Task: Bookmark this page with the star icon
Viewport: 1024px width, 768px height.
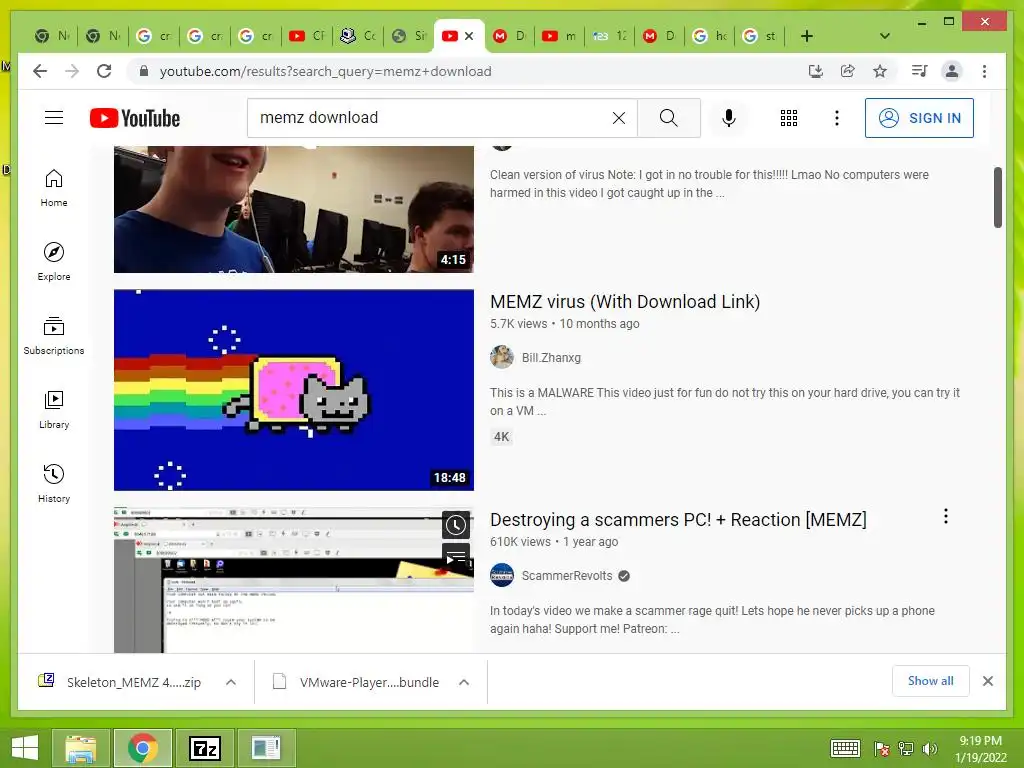Action: pyautogui.click(x=880, y=71)
